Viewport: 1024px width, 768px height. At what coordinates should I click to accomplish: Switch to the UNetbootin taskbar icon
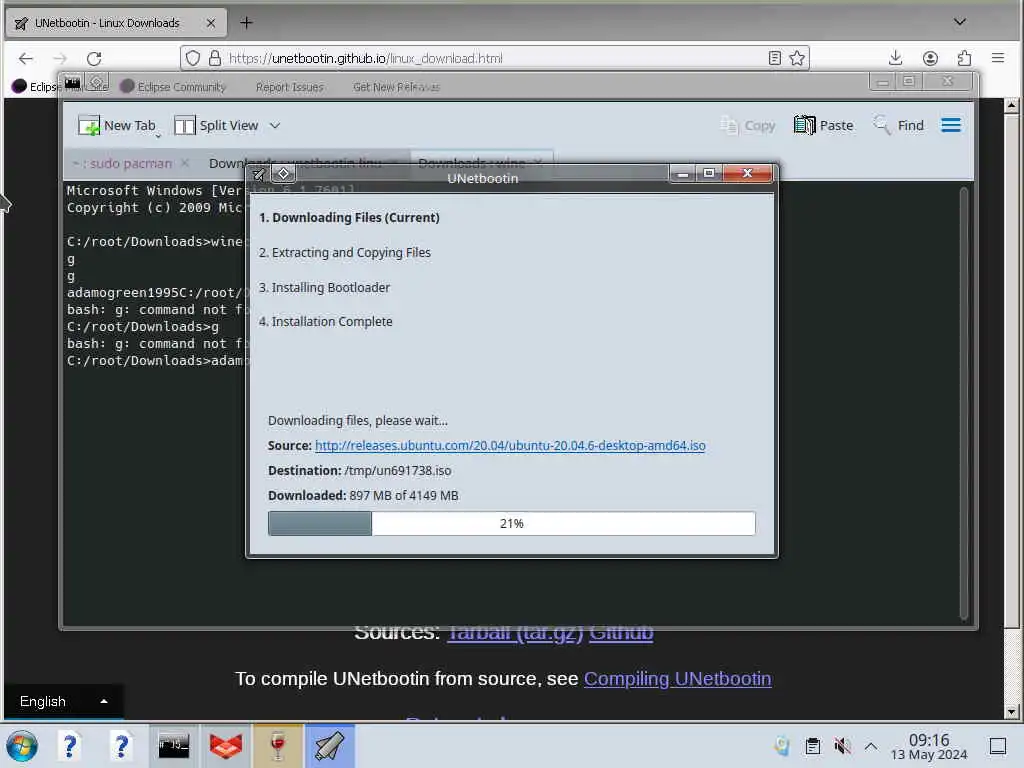tap(329, 746)
